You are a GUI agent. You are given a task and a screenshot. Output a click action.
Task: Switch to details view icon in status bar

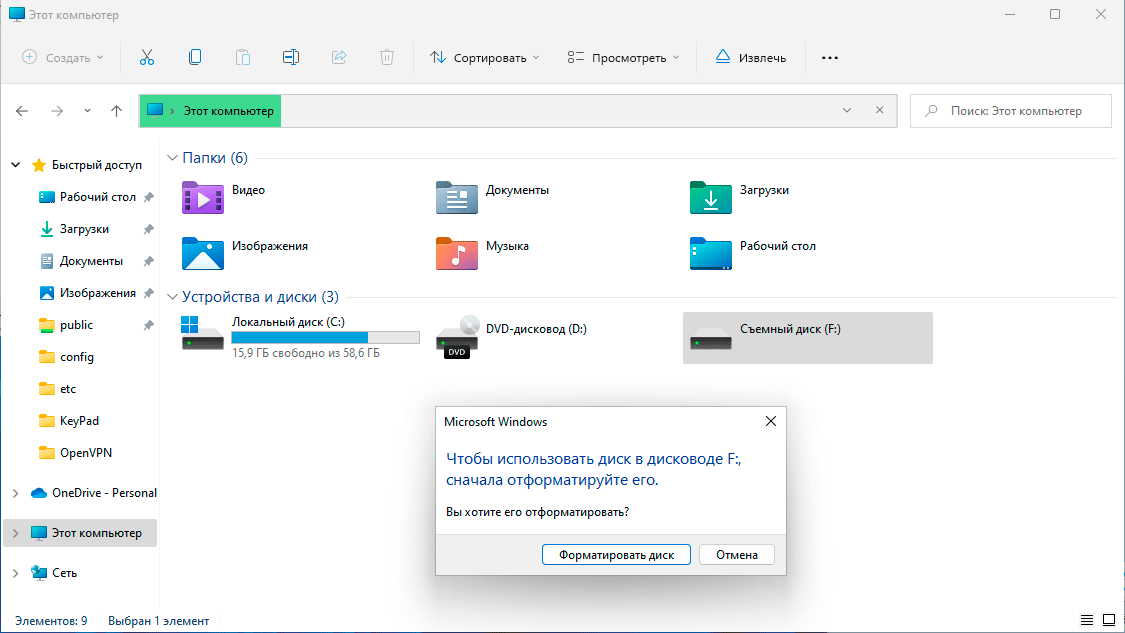click(1087, 621)
